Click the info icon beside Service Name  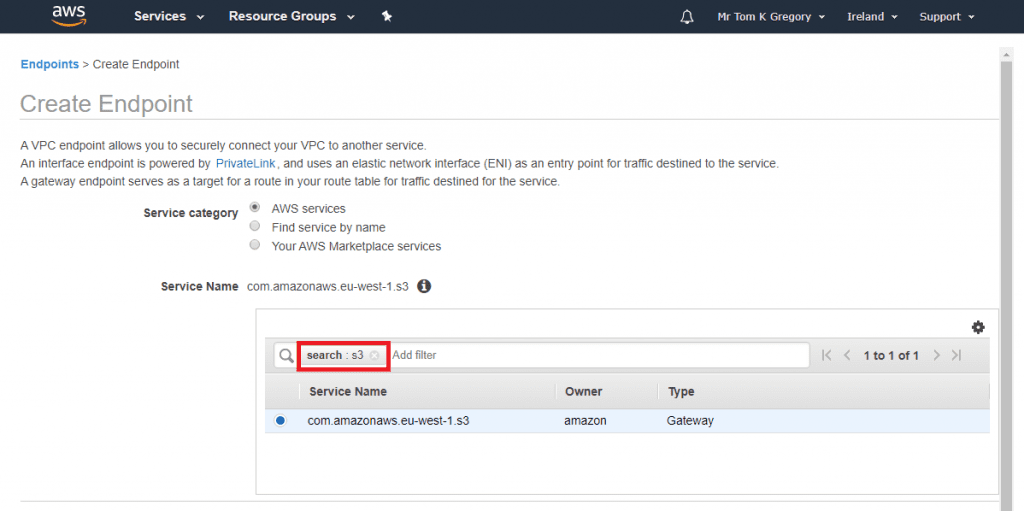pos(424,286)
